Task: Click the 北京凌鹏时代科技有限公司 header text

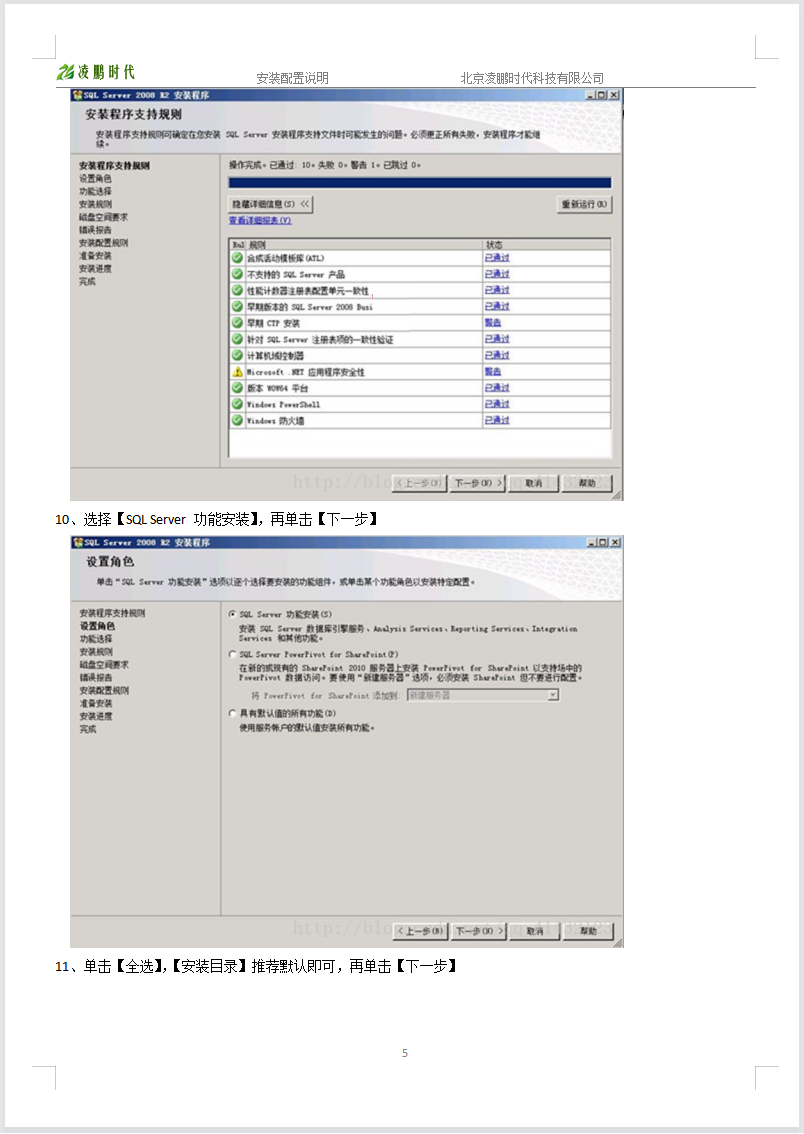Action: 532,78
